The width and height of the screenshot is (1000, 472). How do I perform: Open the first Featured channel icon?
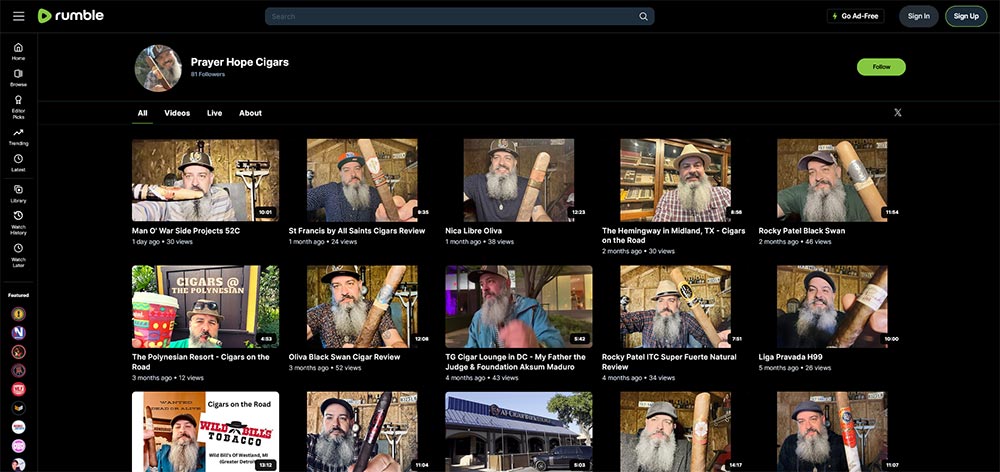click(x=18, y=314)
